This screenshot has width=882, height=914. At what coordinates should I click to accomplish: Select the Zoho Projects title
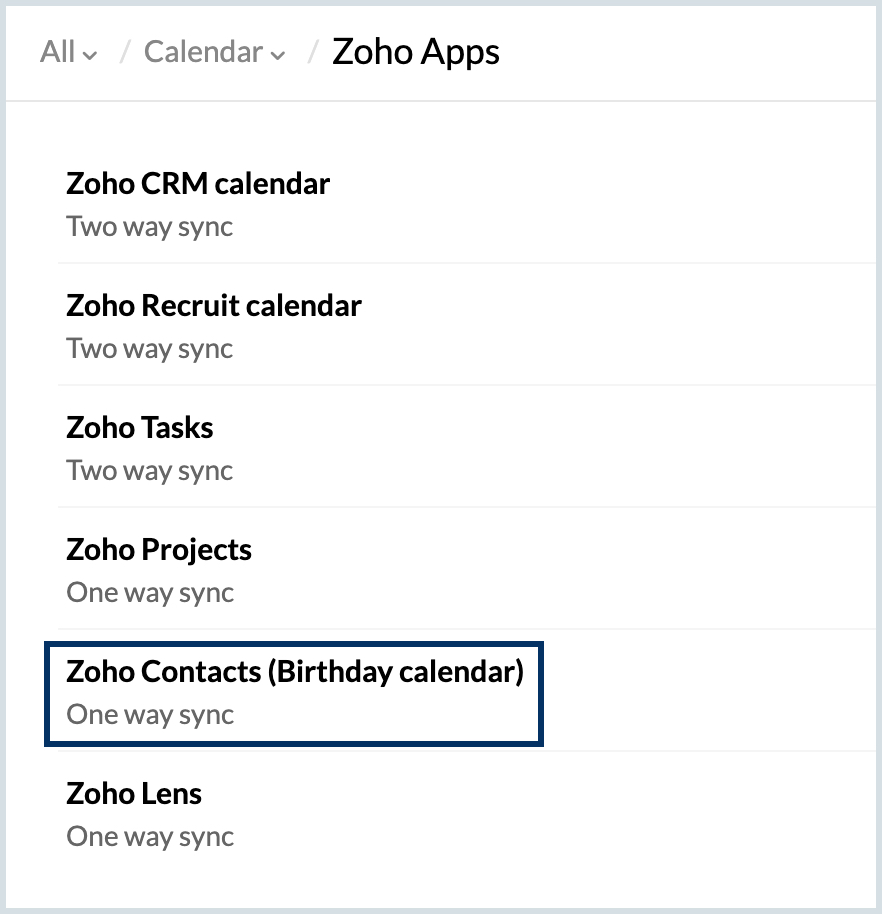(159, 550)
